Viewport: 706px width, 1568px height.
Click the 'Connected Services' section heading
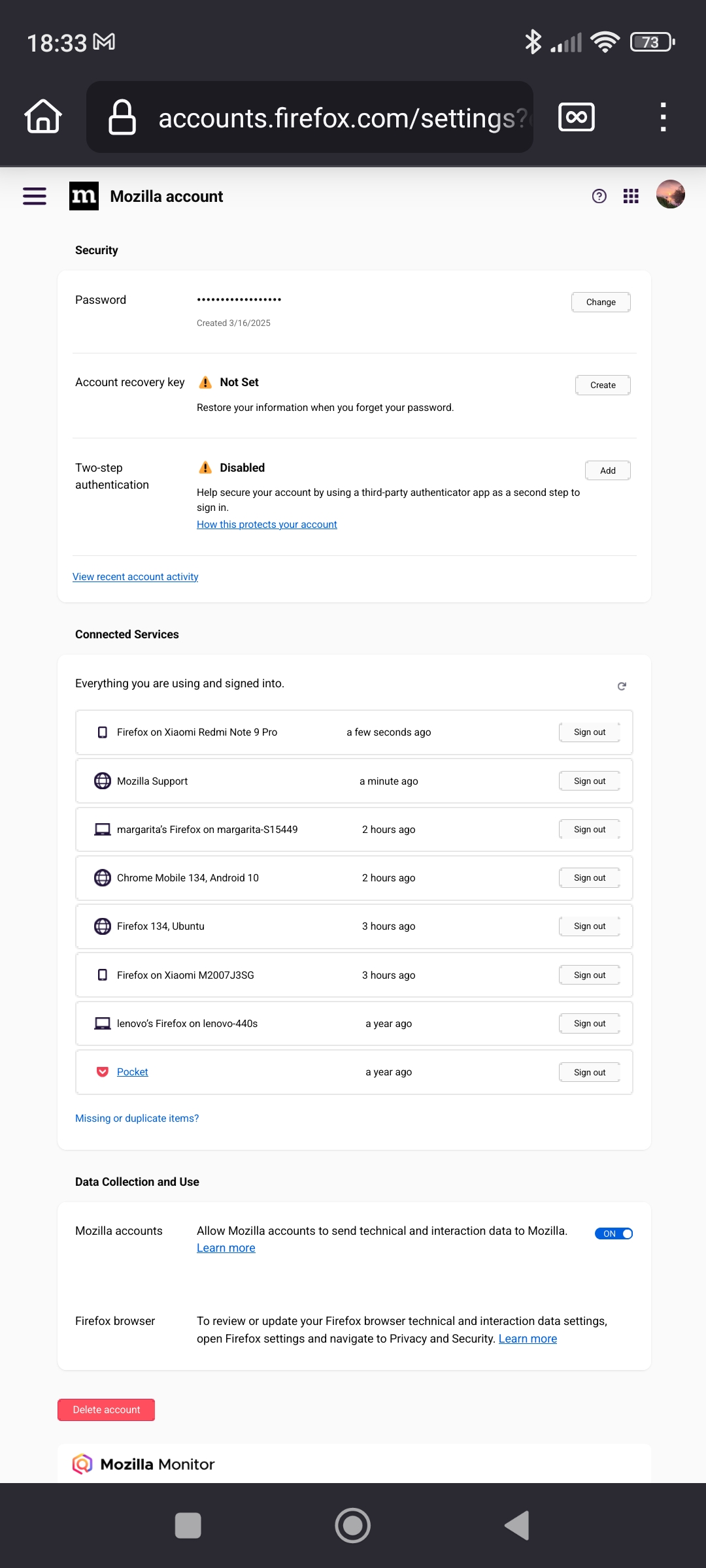coord(127,634)
